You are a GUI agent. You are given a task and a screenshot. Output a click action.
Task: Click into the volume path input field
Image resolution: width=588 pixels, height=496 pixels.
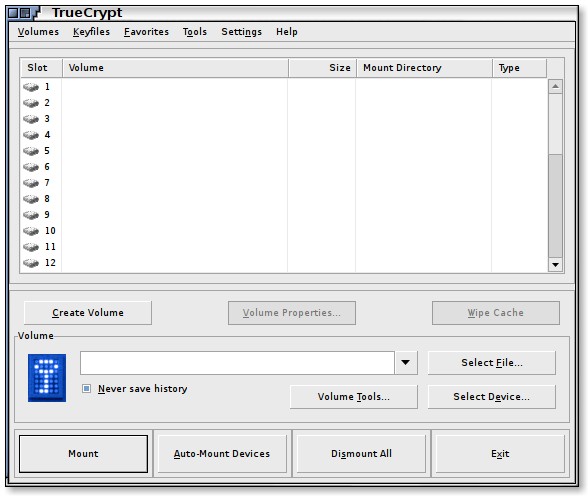point(237,363)
